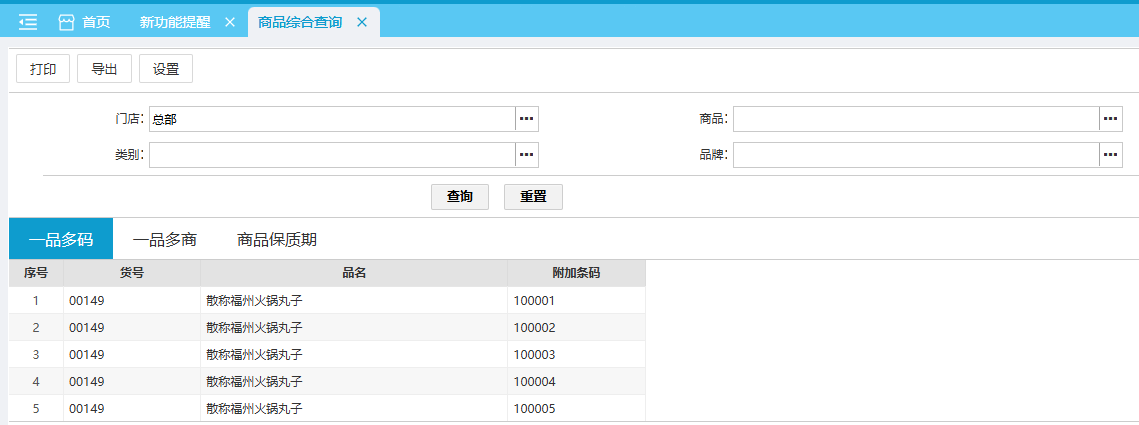Close the 商品综合查询 tab
Screen dimensions: 1139x425
pos(362,22)
